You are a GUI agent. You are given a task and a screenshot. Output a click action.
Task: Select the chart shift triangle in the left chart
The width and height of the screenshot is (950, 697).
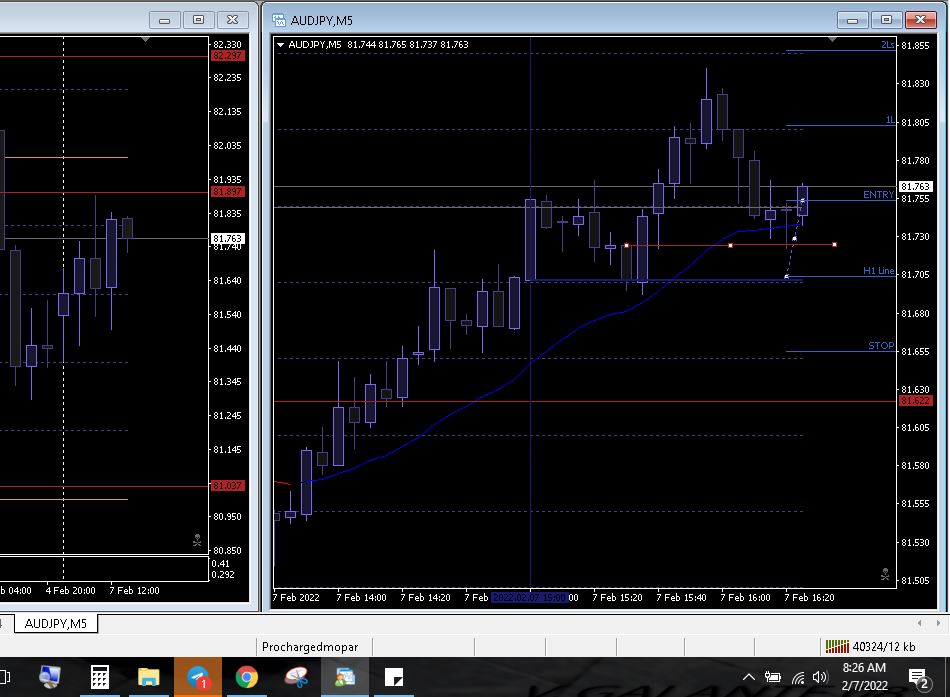click(x=145, y=39)
